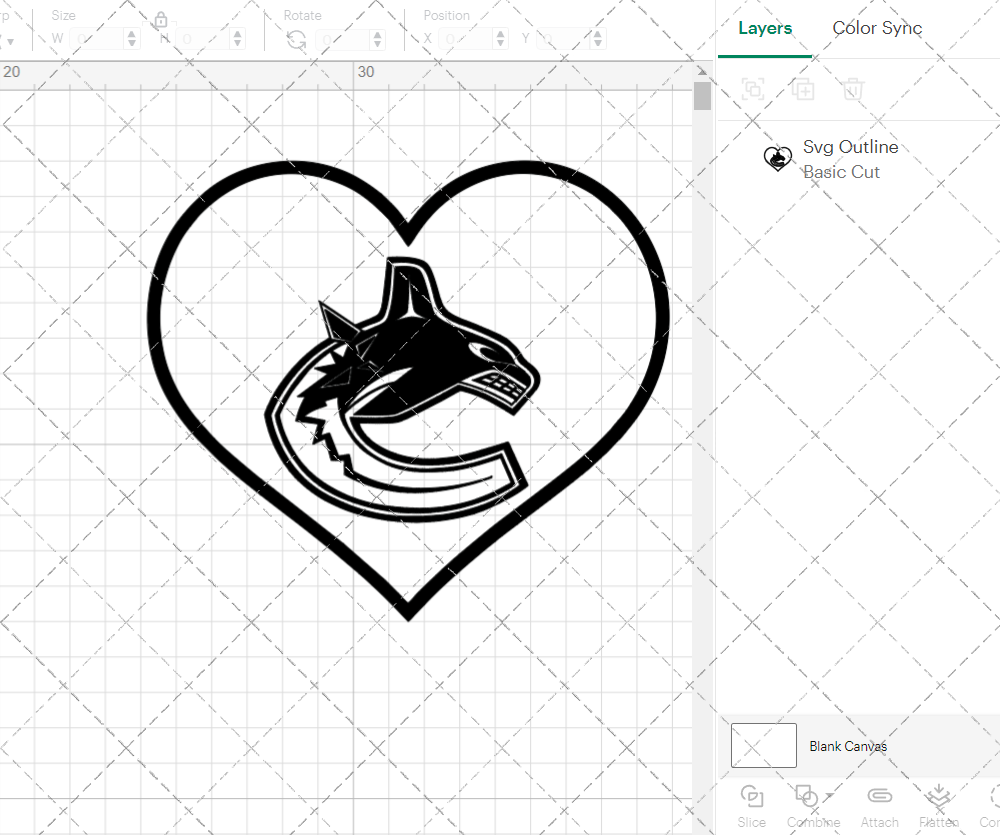Select the Layers tab
This screenshot has width=1000, height=835.
point(764,28)
